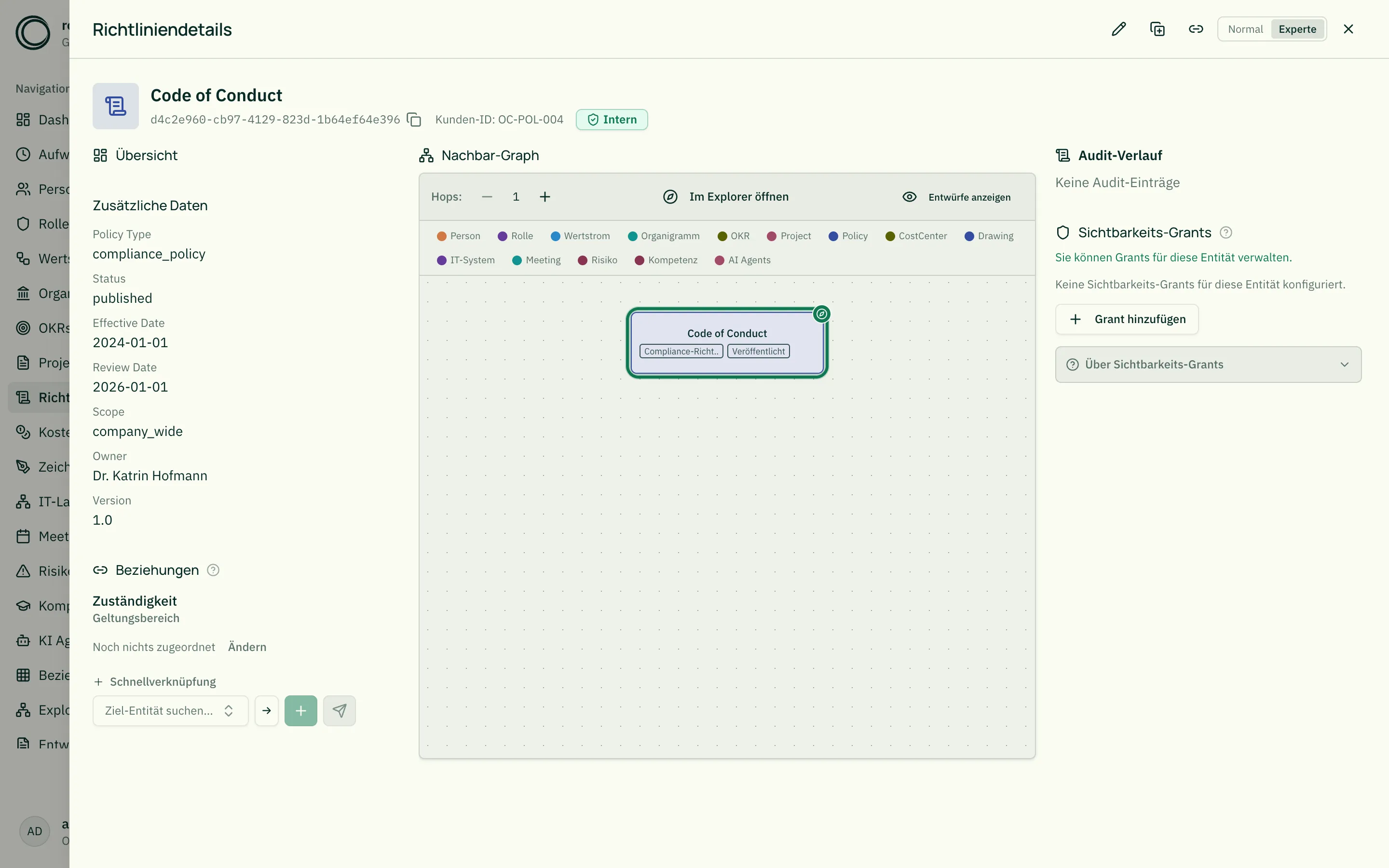Screen dimensions: 1389x868
Task: Switch to Experte mode
Action: (x=1297, y=29)
